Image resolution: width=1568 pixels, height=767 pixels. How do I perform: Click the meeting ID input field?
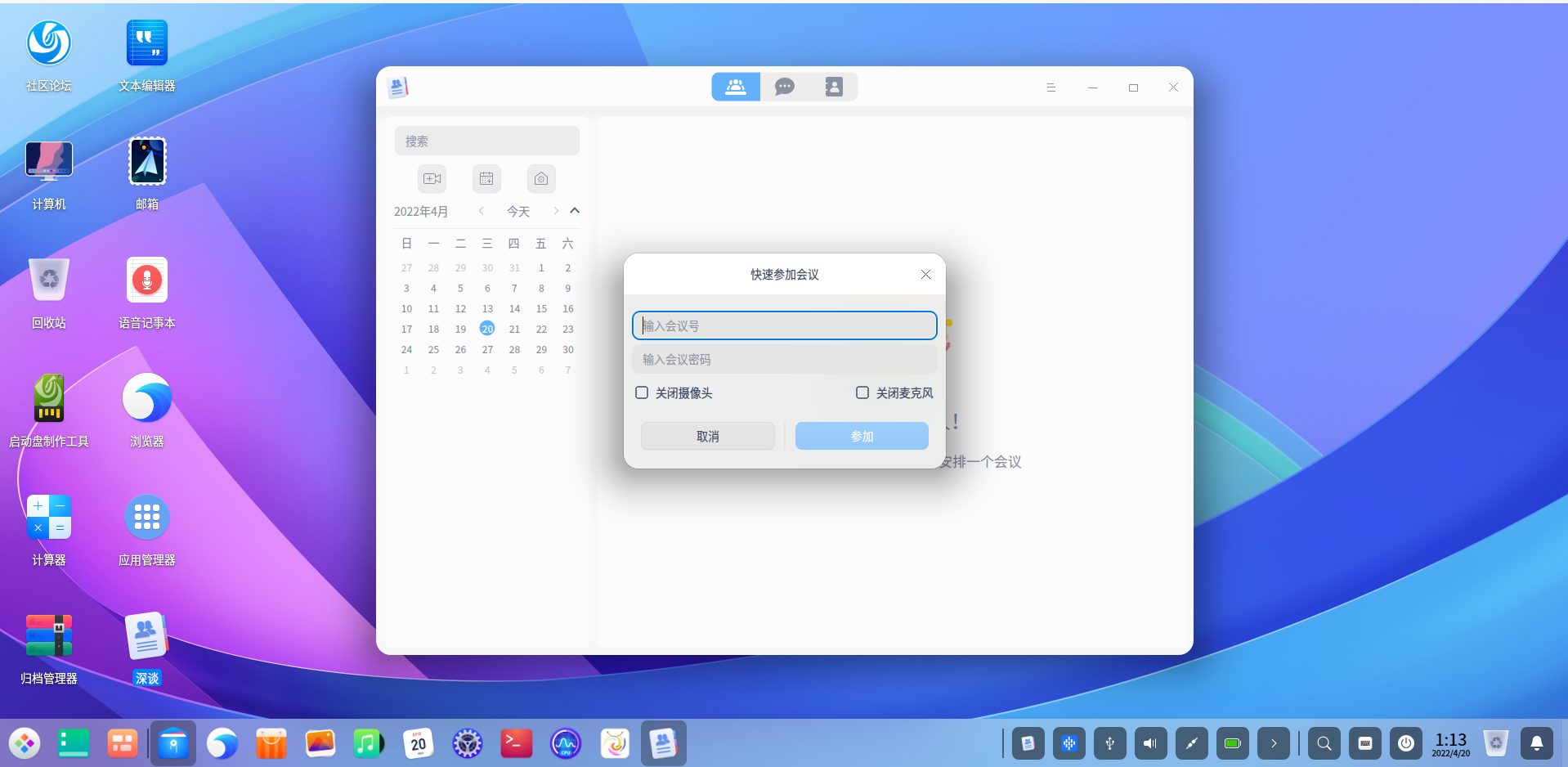783,325
